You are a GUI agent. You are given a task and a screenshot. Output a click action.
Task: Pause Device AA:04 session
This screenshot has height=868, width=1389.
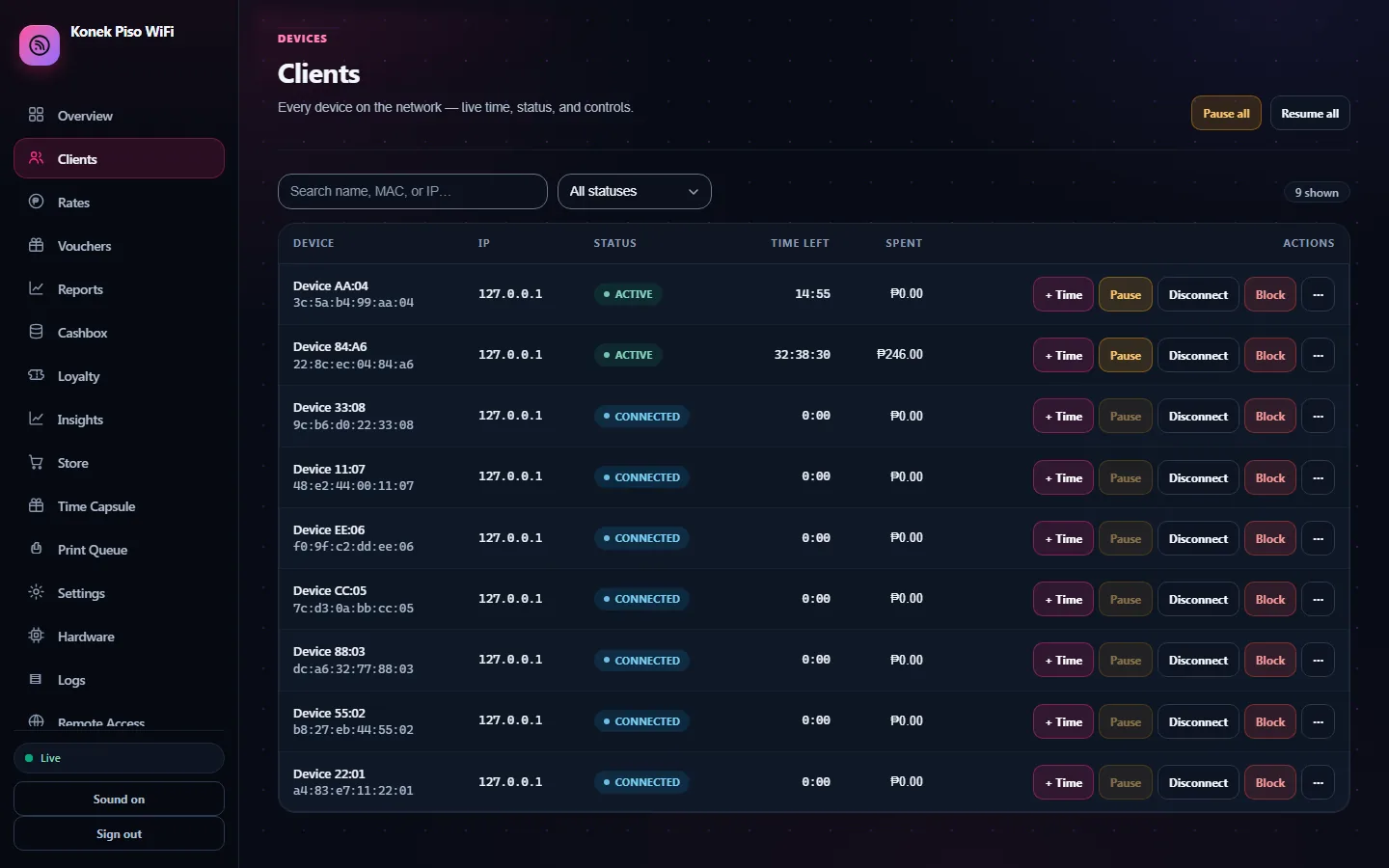(1126, 294)
